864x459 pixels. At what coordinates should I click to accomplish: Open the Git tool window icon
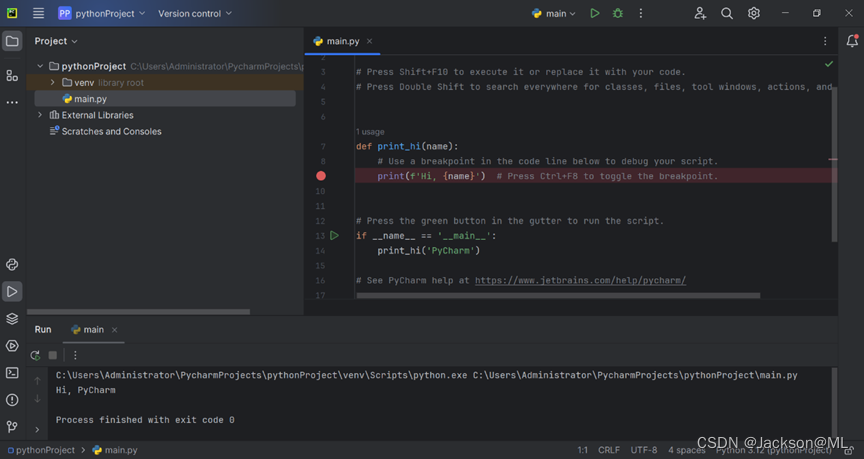(x=12, y=426)
